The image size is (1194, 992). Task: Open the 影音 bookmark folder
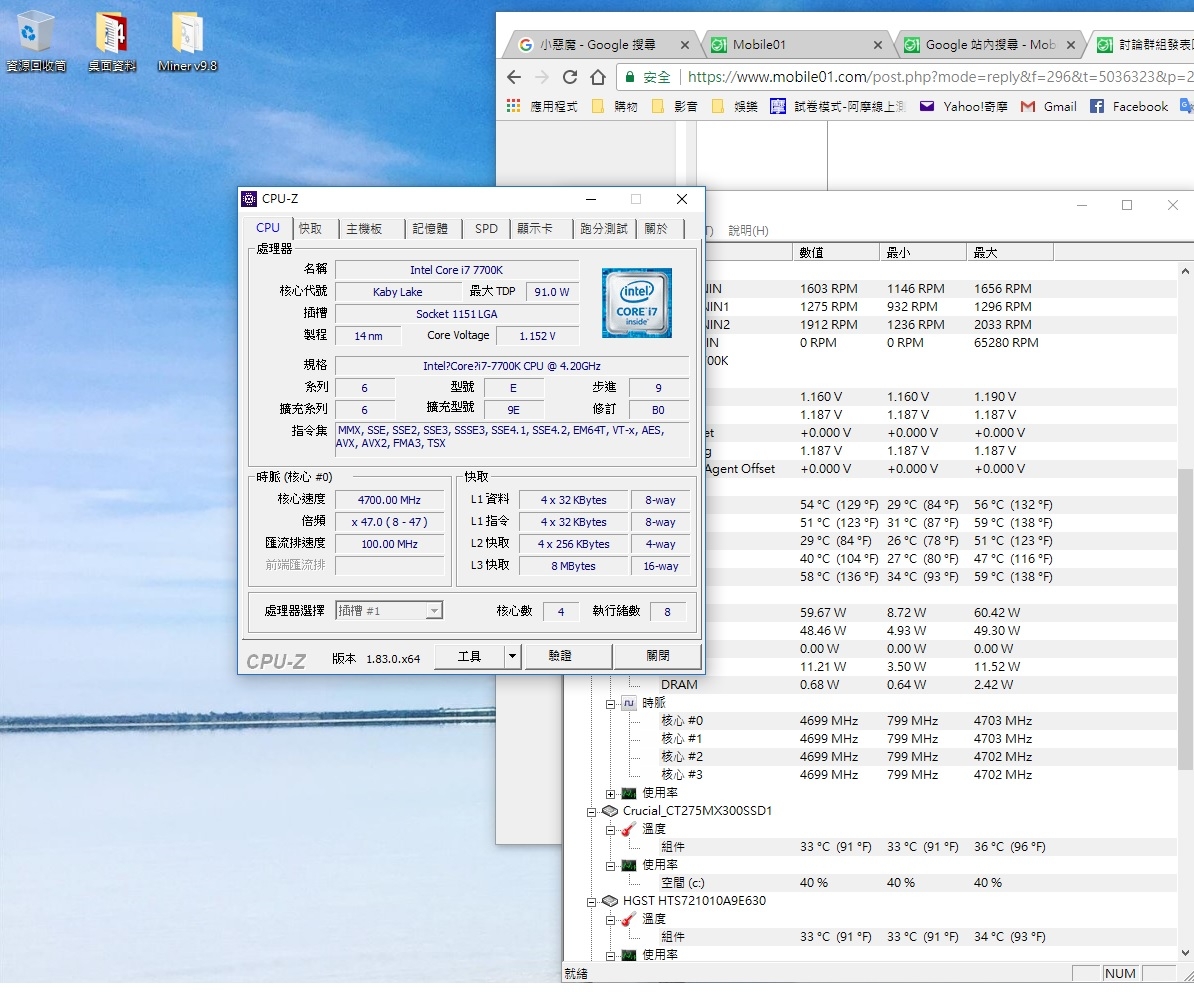click(x=675, y=107)
